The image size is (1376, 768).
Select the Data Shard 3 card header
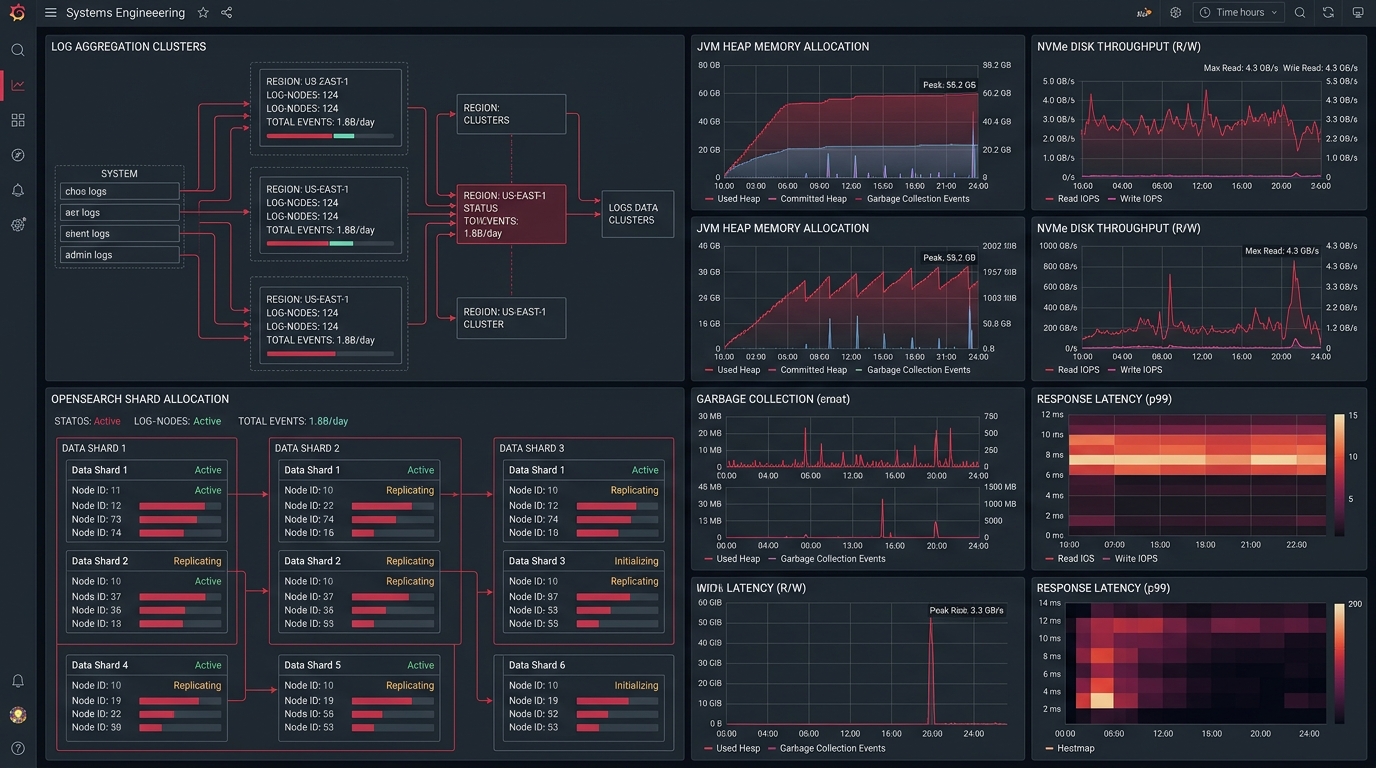pos(584,561)
